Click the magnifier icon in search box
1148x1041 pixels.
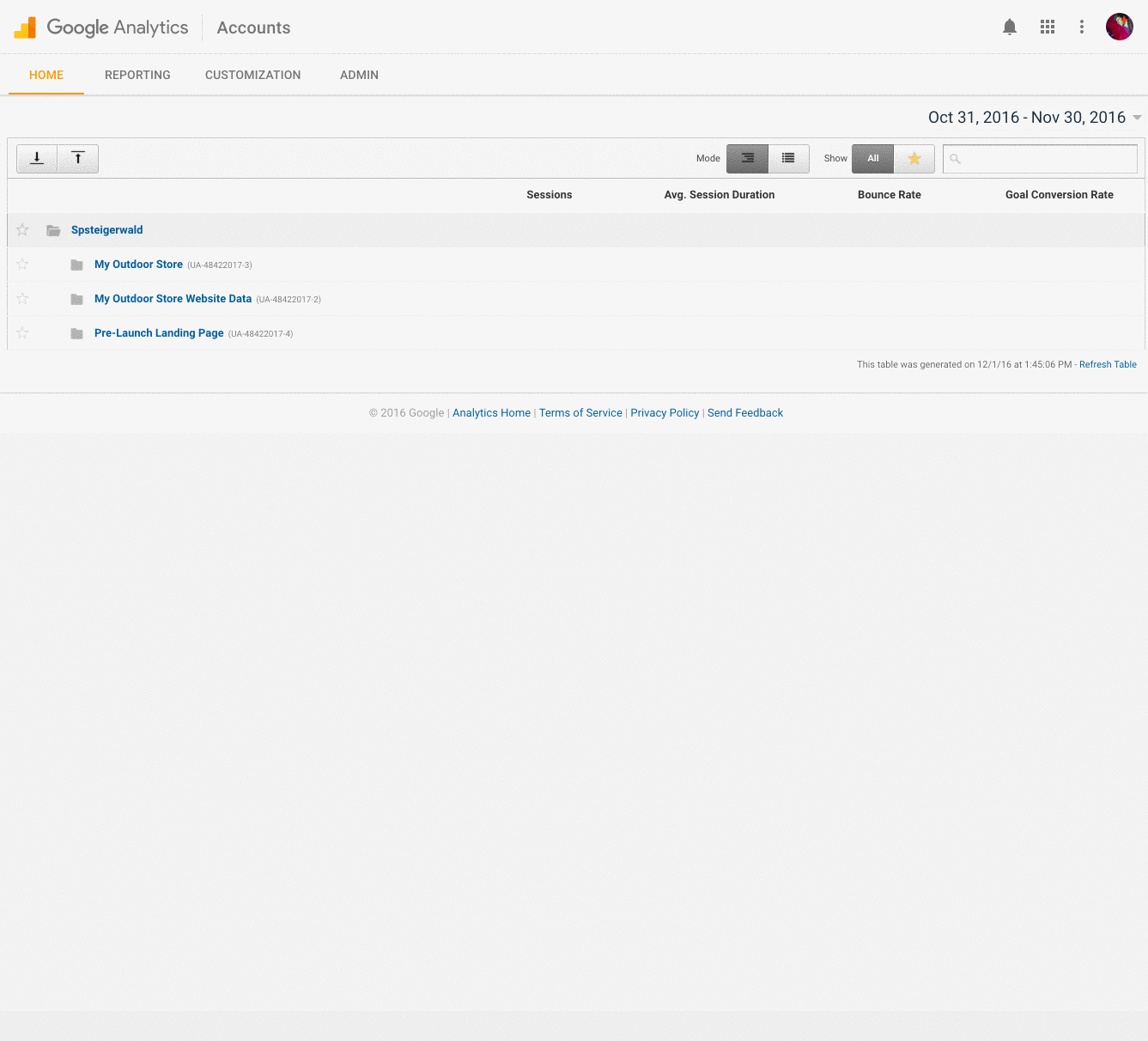point(955,159)
